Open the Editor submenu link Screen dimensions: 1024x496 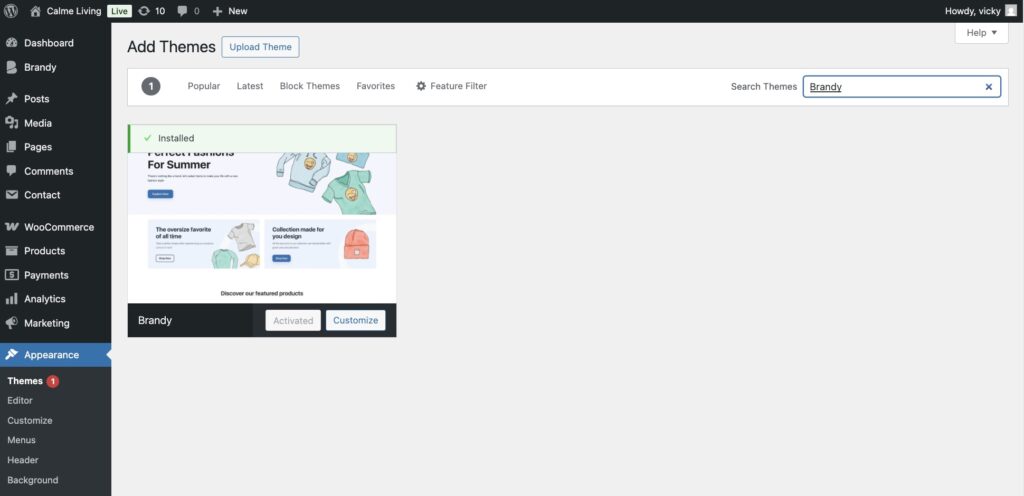(20, 401)
